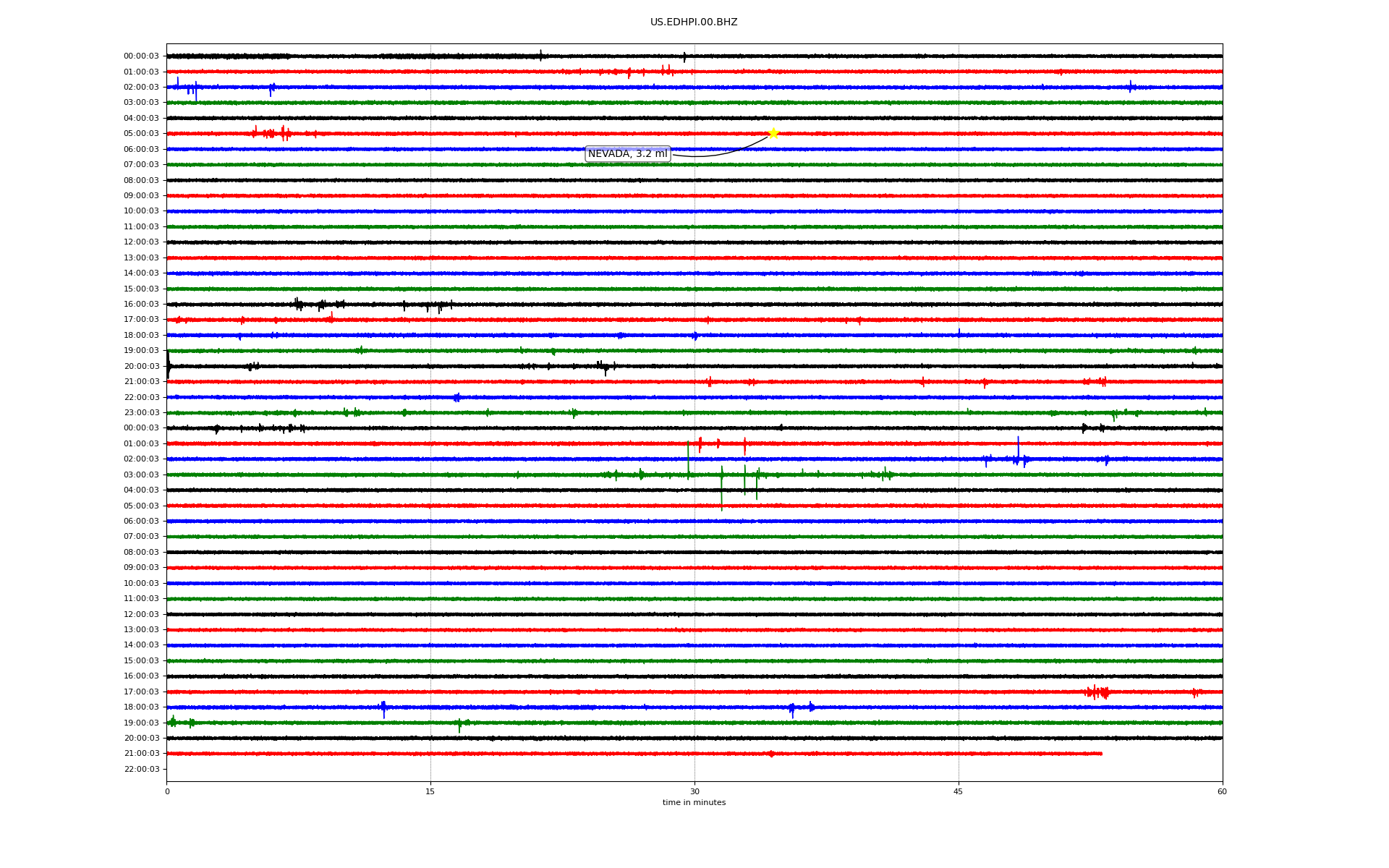Click the 15 tick label on x-axis
This screenshot has width=1389, height=868.
pyautogui.click(x=430, y=791)
